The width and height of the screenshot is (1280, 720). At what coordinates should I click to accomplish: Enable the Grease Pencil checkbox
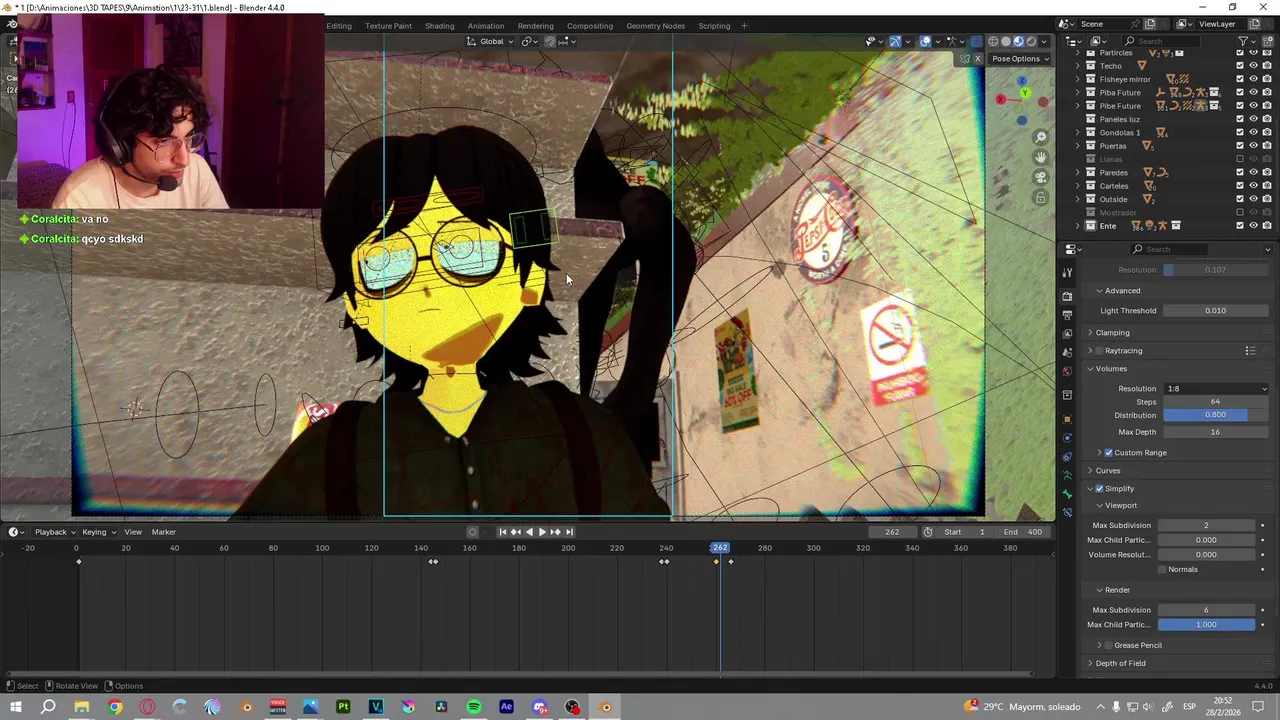(1109, 646)
